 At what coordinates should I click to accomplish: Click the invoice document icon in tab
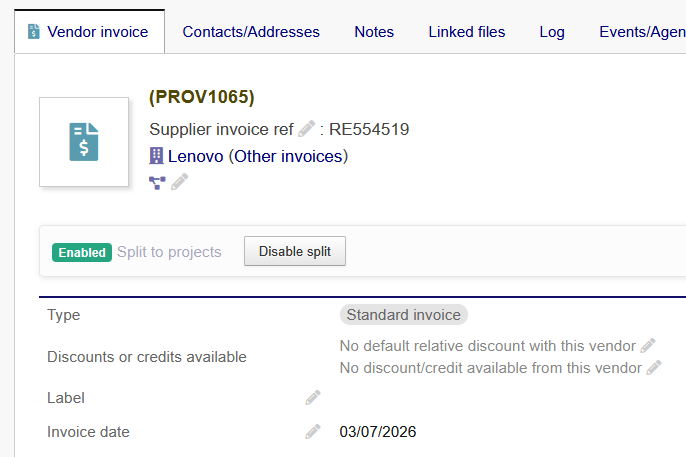click(34, 32)
